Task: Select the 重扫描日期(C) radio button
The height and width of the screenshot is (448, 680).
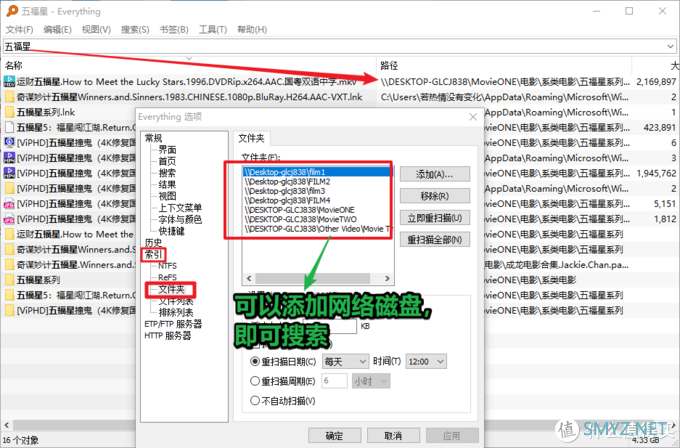Action: coord(255,361)
